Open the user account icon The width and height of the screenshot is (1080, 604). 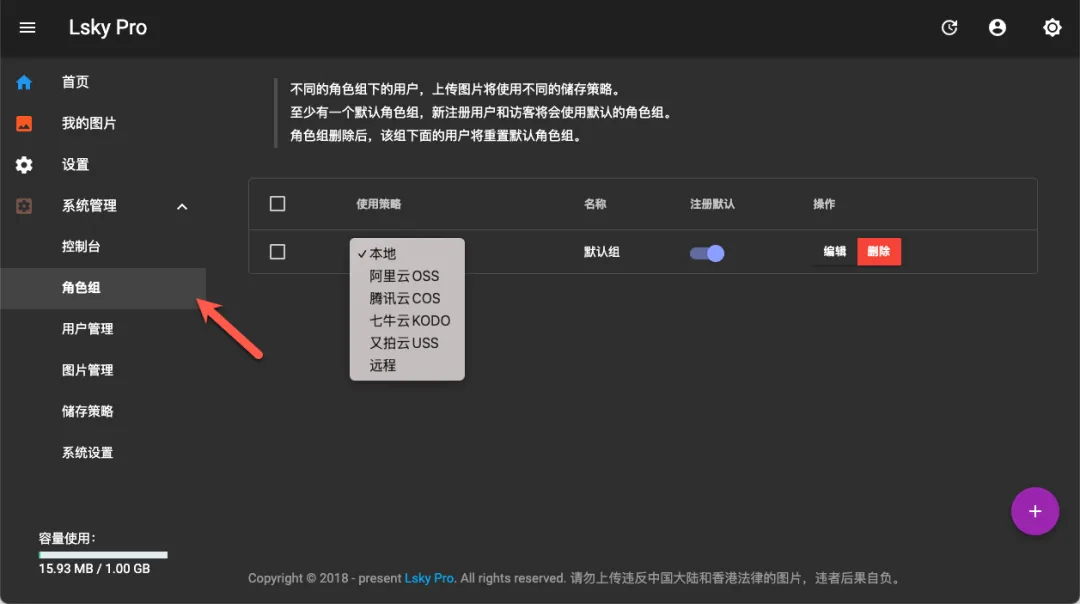pos(997,28)
